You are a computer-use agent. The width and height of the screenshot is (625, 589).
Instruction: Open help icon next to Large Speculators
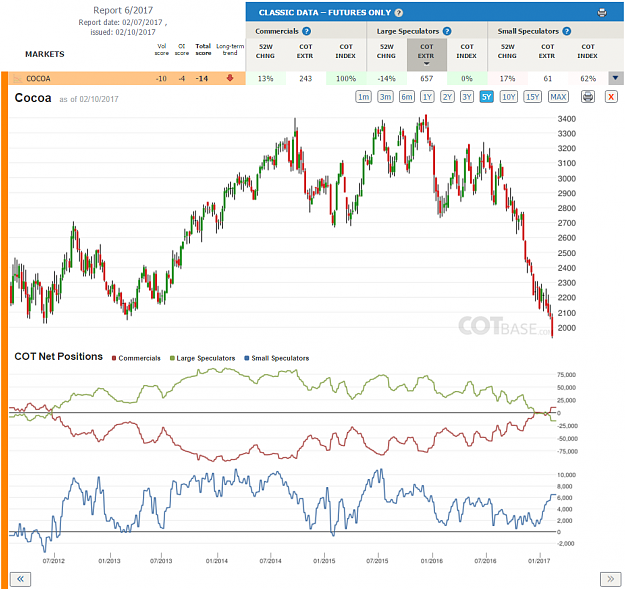[447, 31]
